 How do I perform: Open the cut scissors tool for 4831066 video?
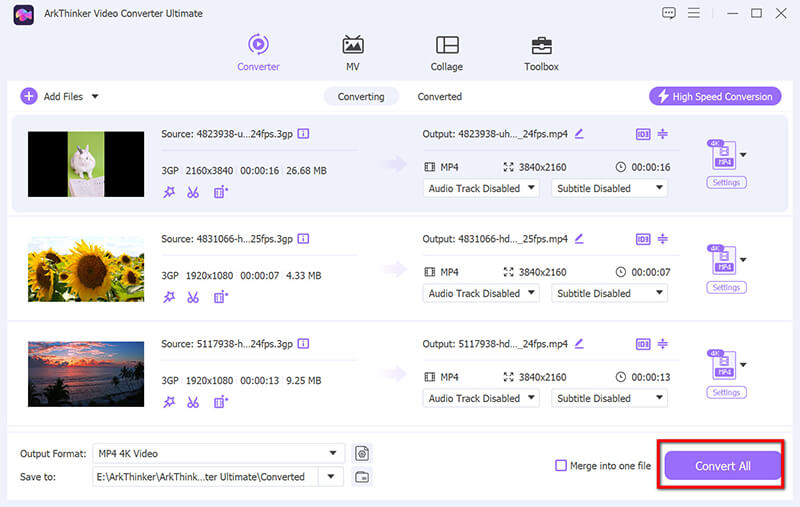click(x=193, y=297)
